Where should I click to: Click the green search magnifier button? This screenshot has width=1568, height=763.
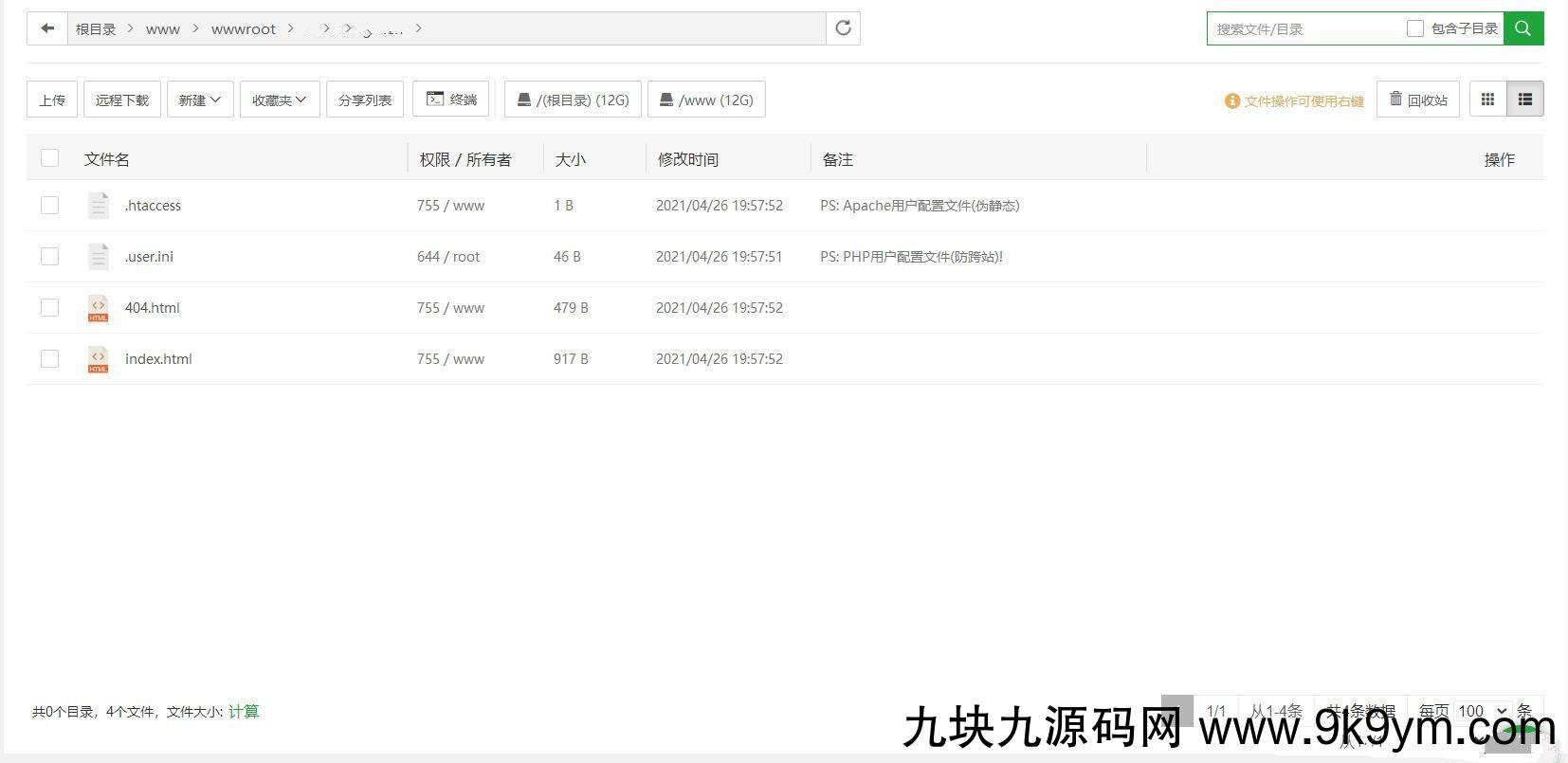[1522, 28]
